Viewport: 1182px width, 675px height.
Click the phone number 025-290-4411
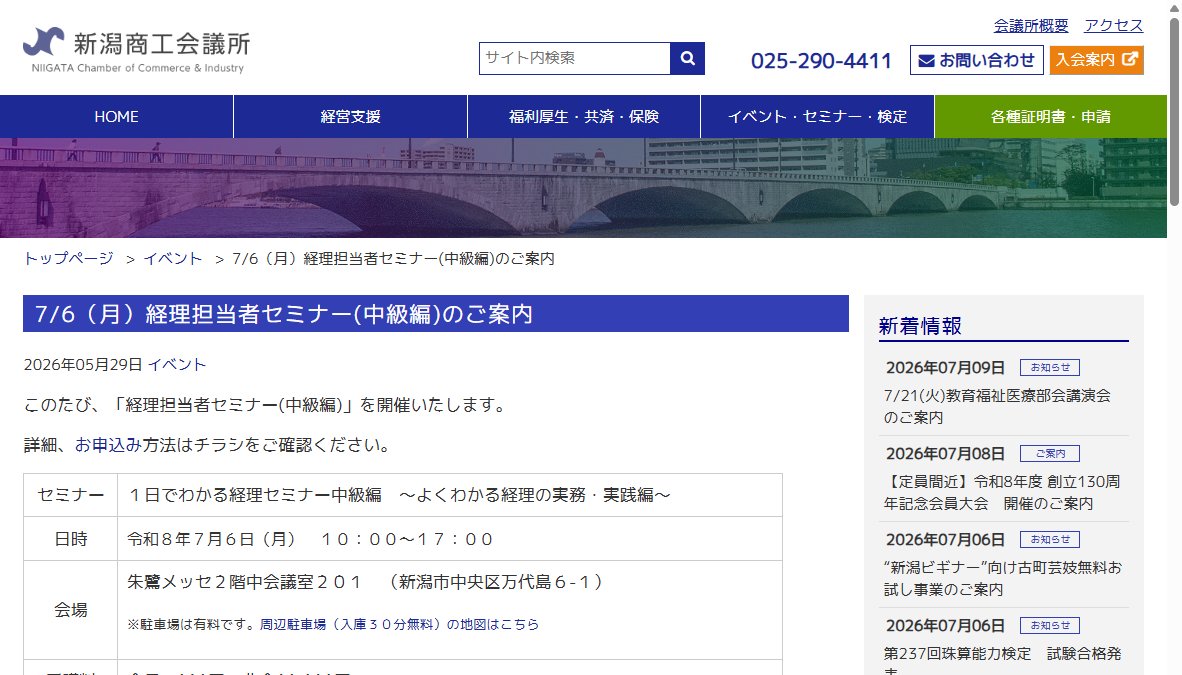tap(821, 60)
